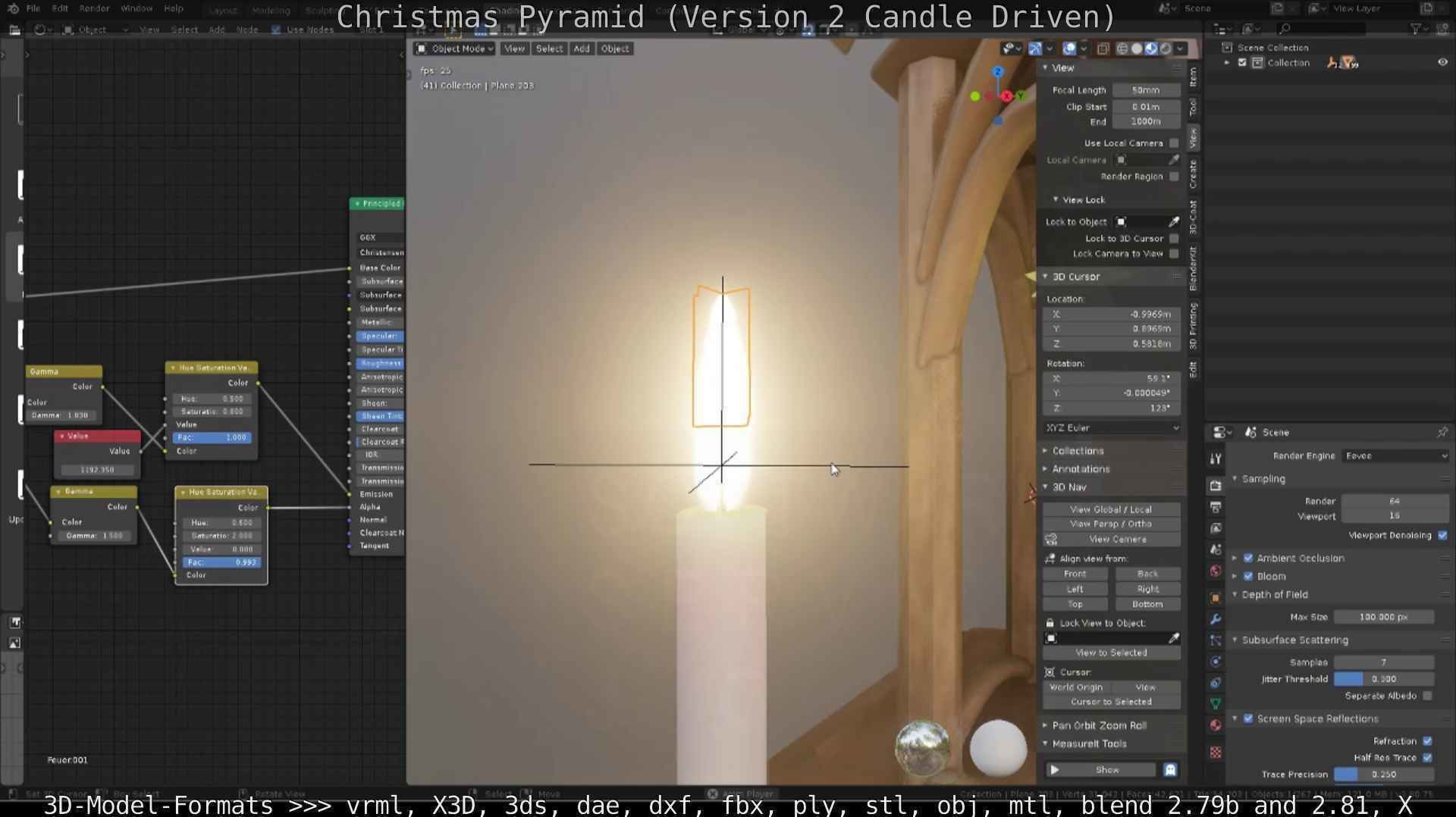Open the World properties tab icon
Image resolution: width=1456 pixels, height=817 pixels.
1216,571
